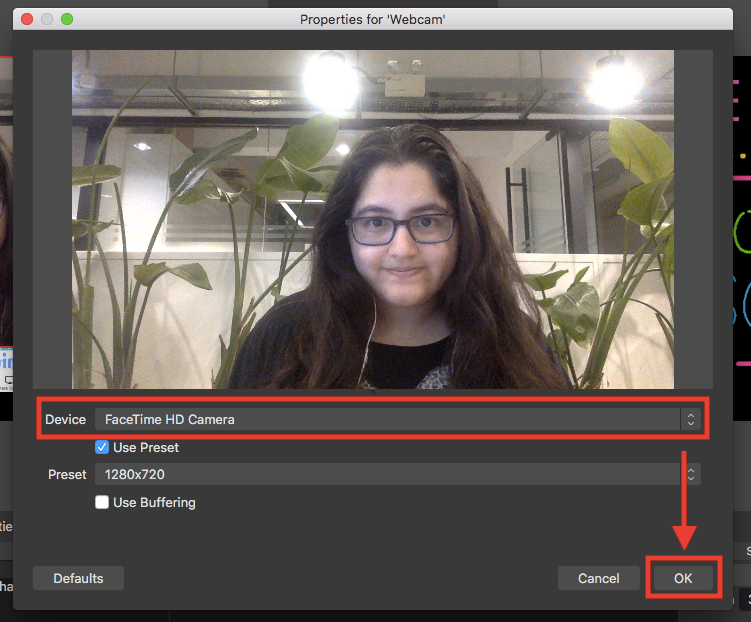Click the Device dropdown arrow stepper
The height and width of the screenshot is (622, 751).
click(690, 420)
